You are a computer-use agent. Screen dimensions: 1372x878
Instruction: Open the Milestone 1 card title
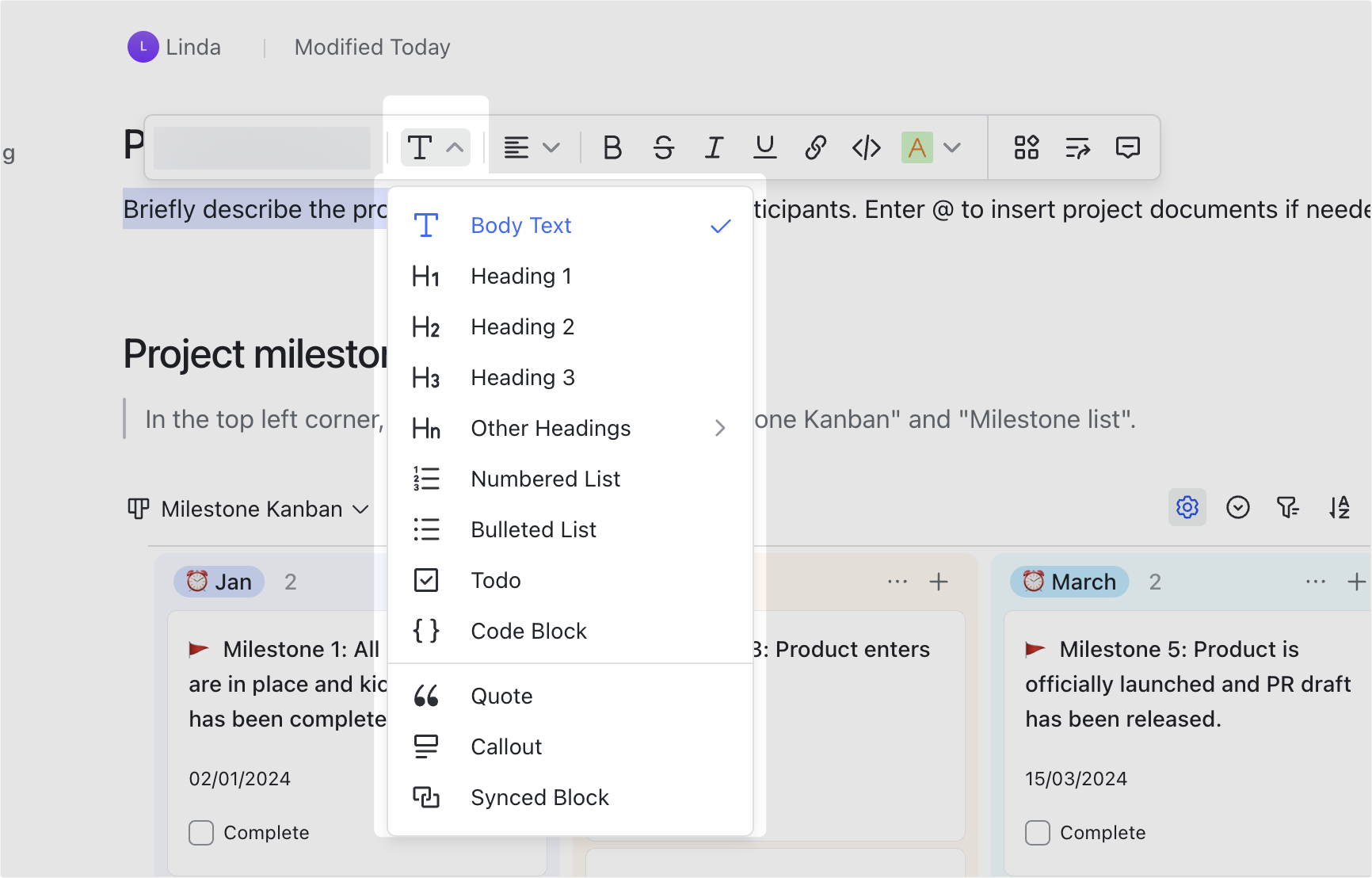[288, 684]
